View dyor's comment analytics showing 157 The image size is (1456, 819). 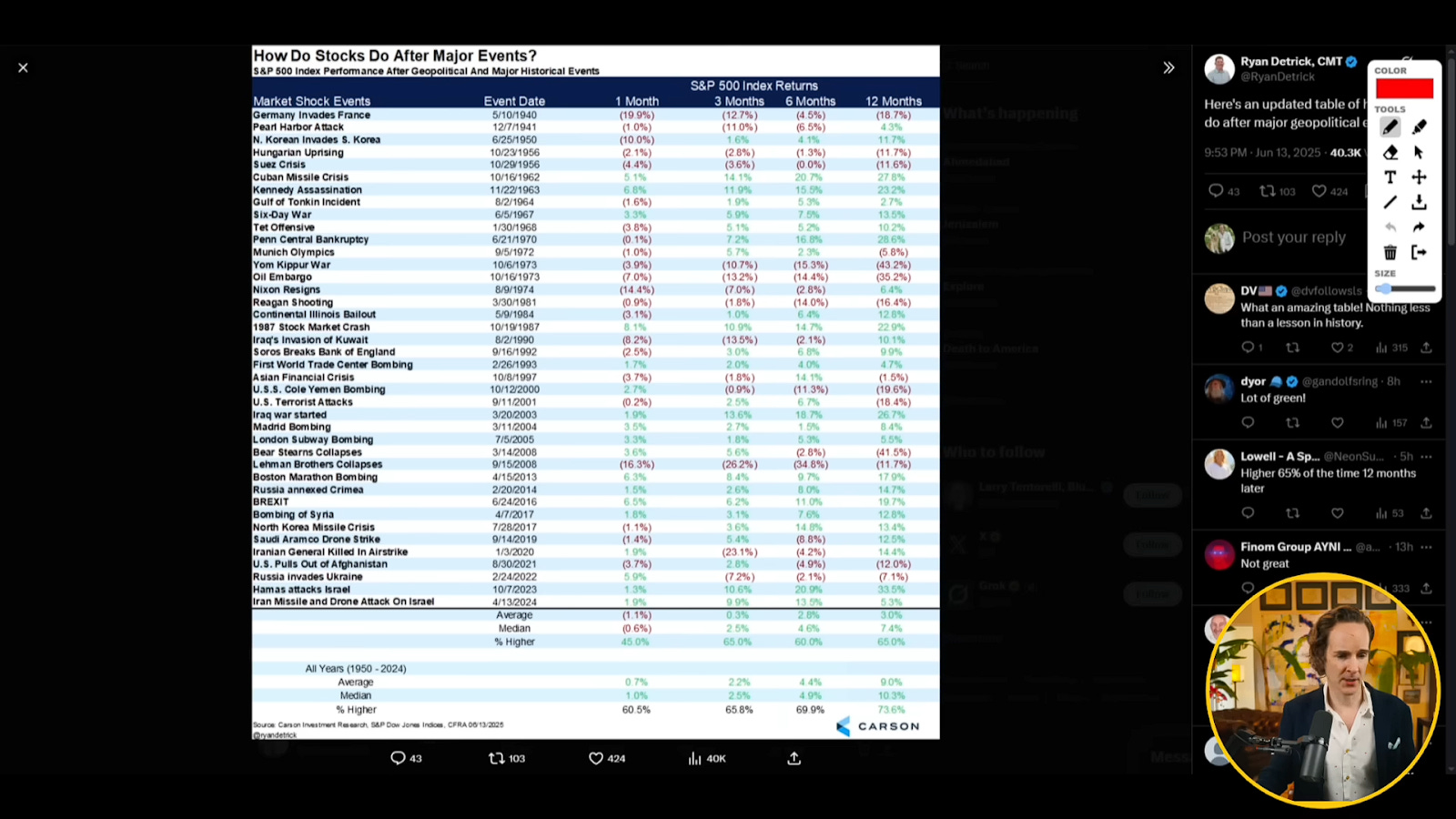coord(1391,422)
